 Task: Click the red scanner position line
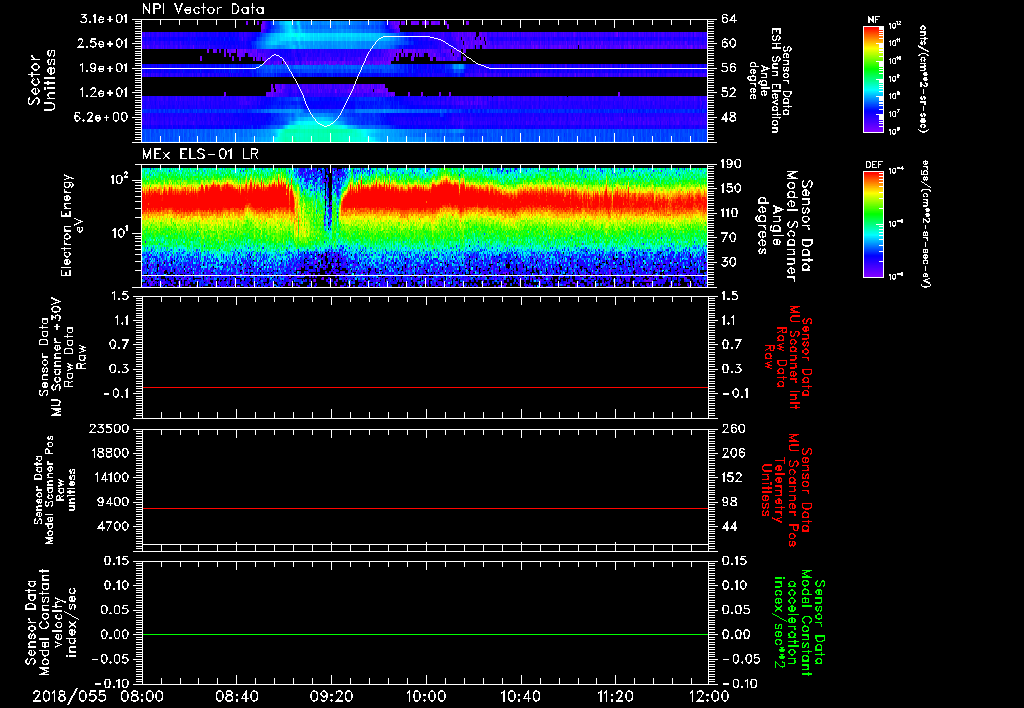pyautogui.click(x=425, y=509)
